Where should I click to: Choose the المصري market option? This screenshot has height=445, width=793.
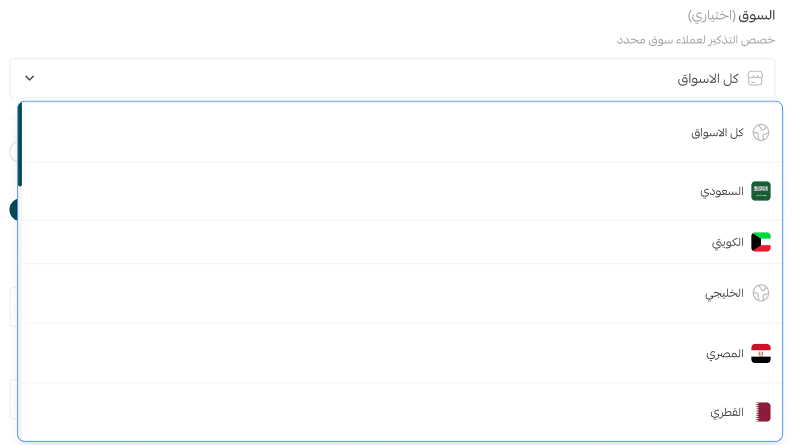pos(724,353)
